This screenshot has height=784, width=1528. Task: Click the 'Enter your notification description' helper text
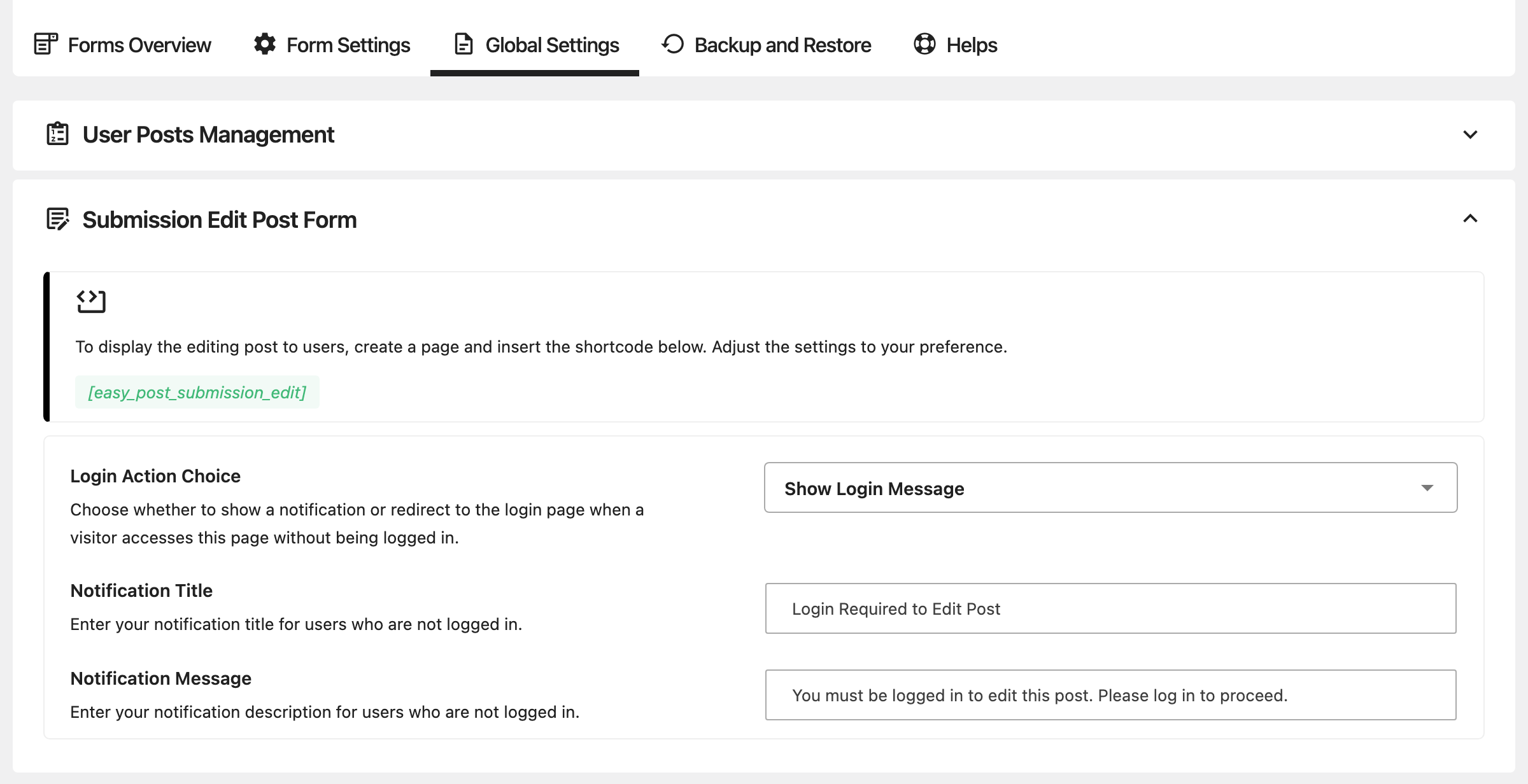(325, 712)
